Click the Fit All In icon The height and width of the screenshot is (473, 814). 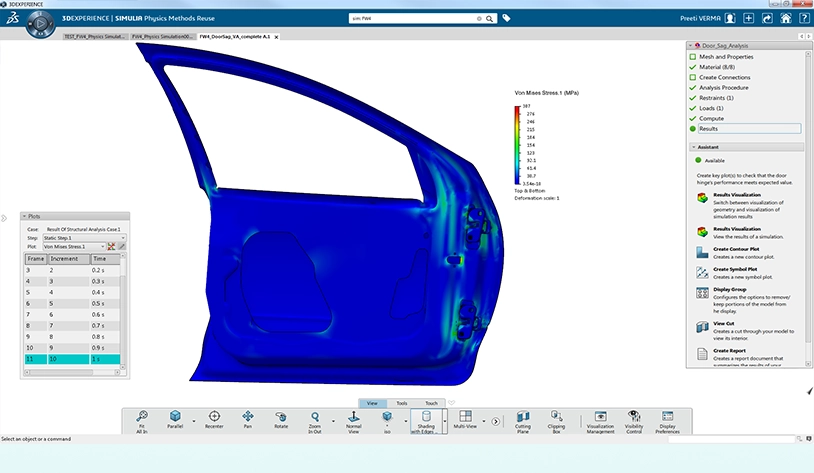point(142,416)
